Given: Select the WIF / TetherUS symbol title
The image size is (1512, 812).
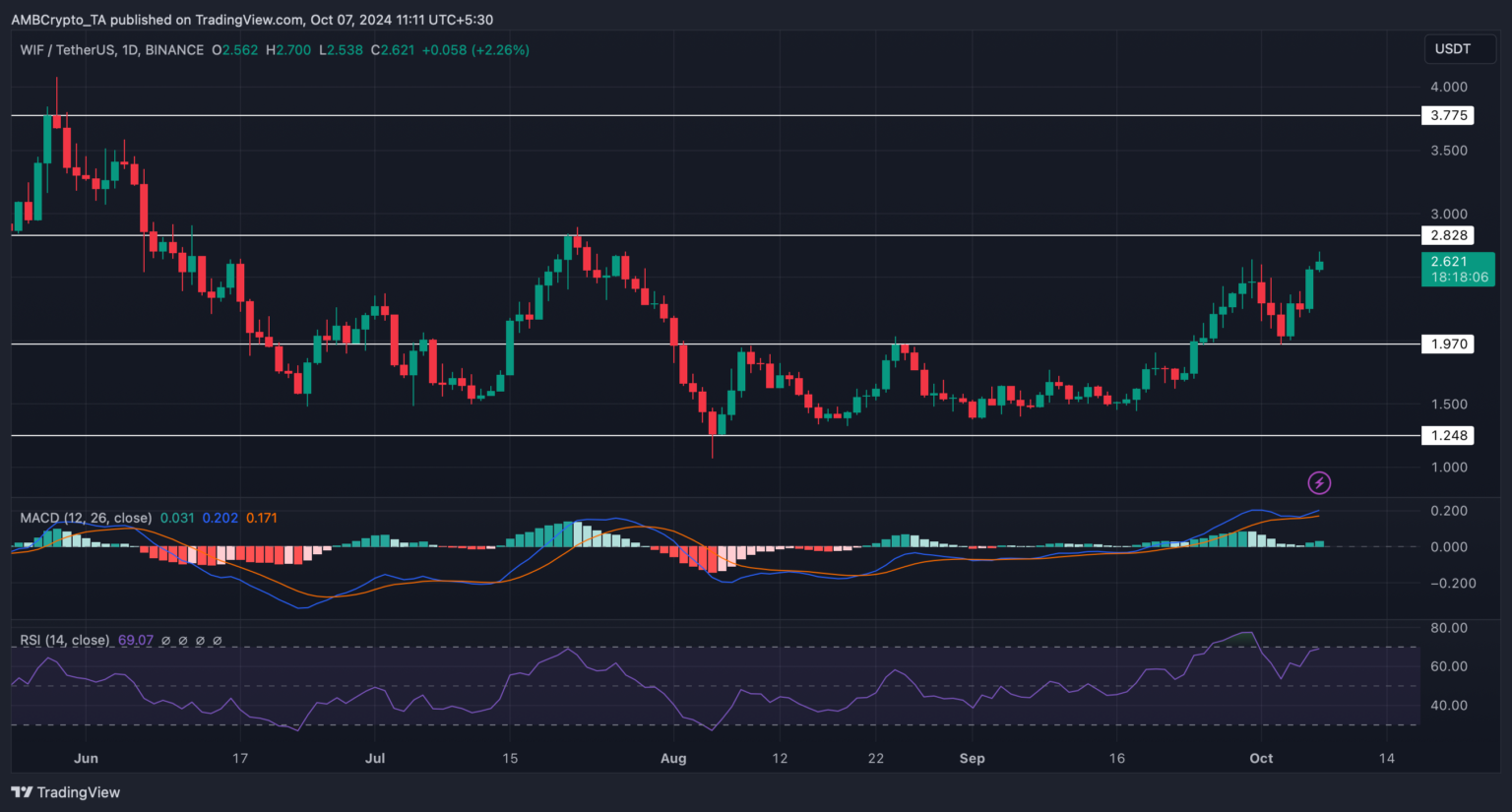Looking at the screenshot, I should click(111, 50).
